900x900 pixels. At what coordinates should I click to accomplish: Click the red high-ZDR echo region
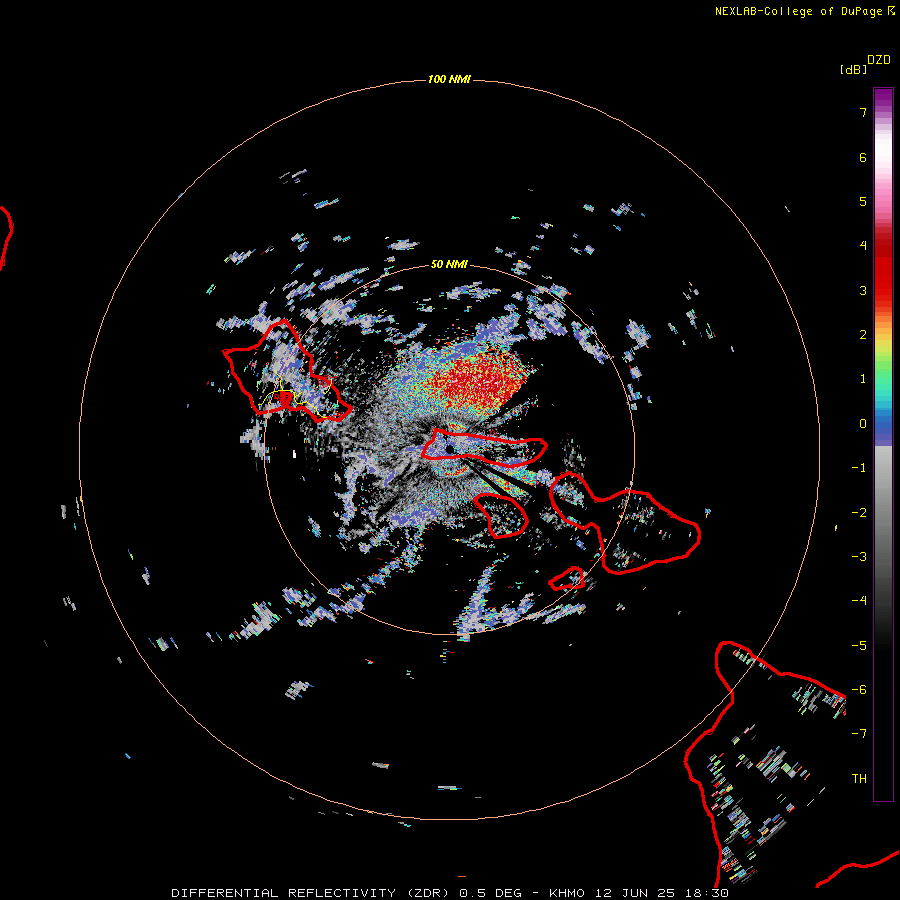[479, 382]
